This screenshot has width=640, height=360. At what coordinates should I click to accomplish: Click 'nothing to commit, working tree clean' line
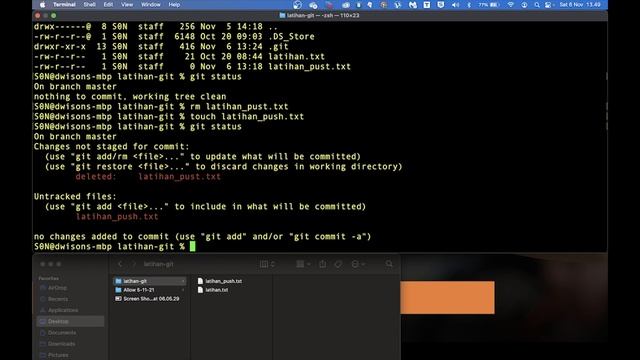[130, 97]
